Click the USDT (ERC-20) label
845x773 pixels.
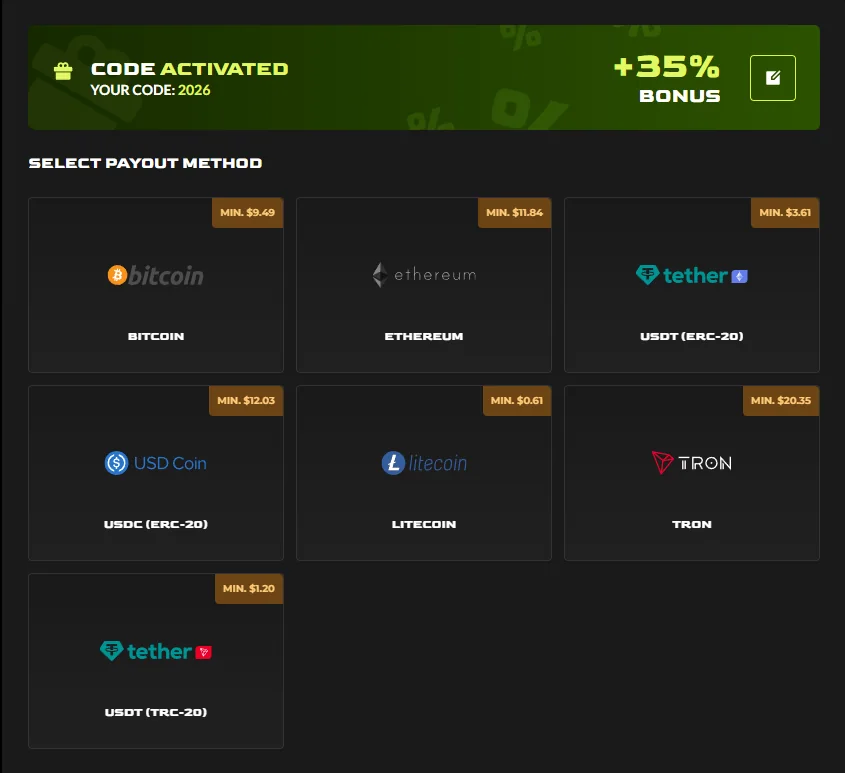tap(691, 336)
